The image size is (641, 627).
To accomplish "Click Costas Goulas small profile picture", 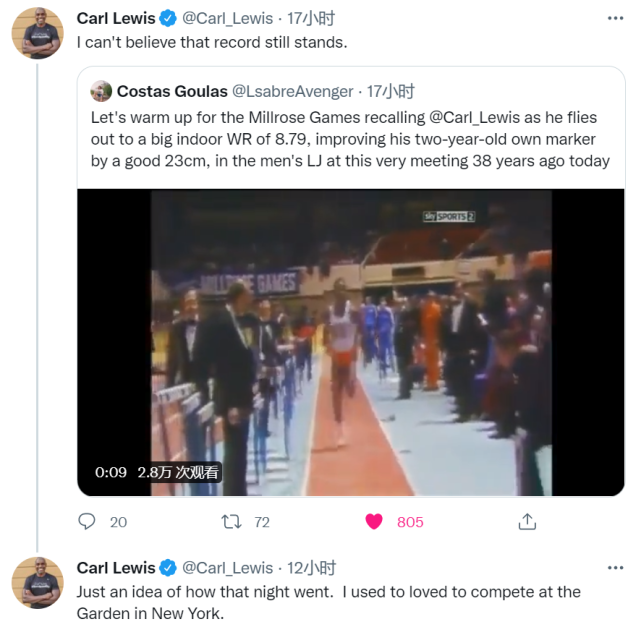I will coord(101,91).
